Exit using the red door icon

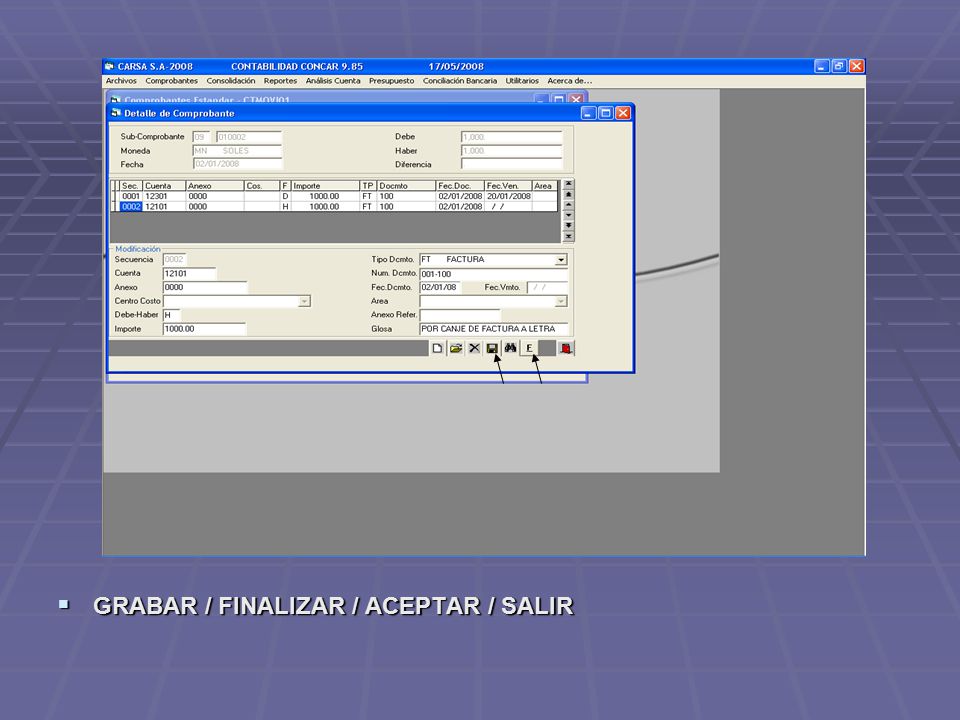coord(566,348)
